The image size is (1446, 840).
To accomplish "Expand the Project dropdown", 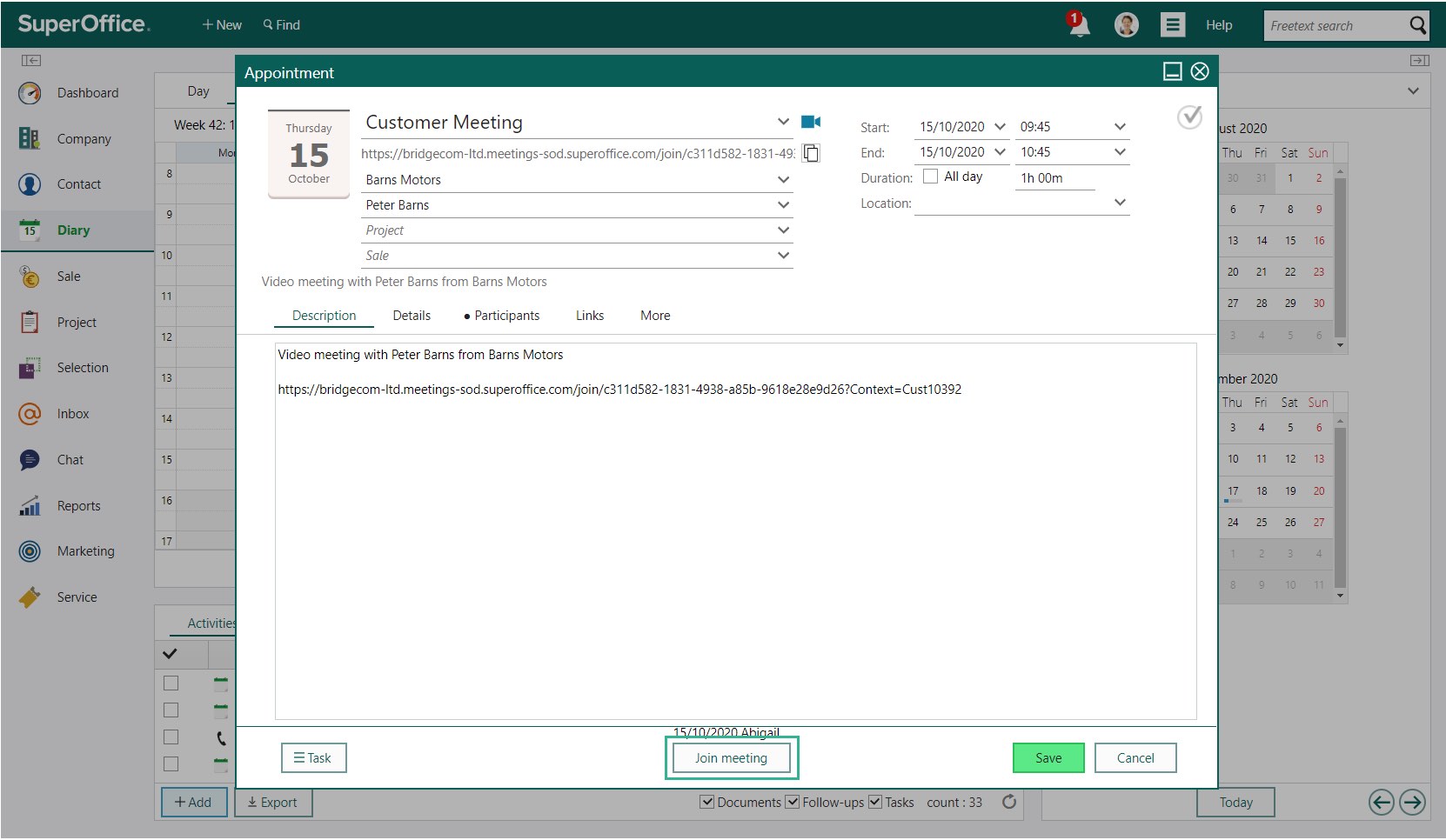I will (x=783, y=230).
